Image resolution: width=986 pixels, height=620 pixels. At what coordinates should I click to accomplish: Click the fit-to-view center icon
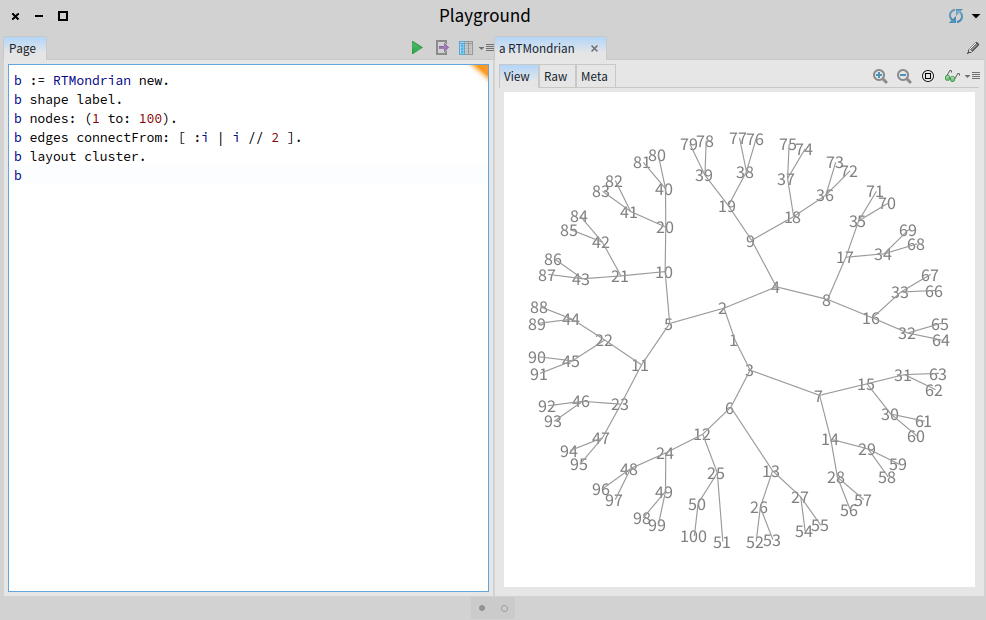coord(927,76)
